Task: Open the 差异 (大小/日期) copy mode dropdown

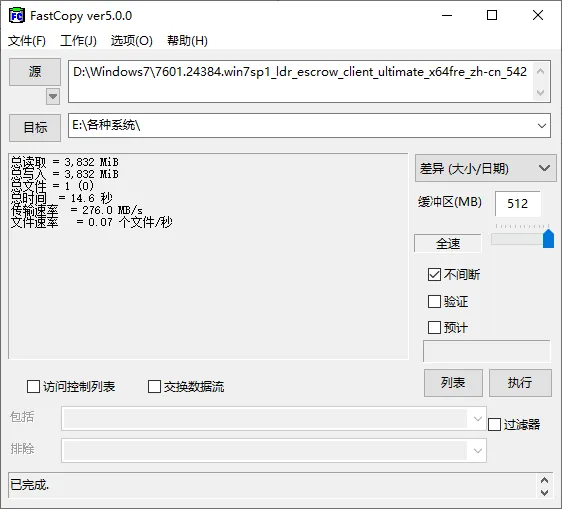Action: (x=486, y=168)
